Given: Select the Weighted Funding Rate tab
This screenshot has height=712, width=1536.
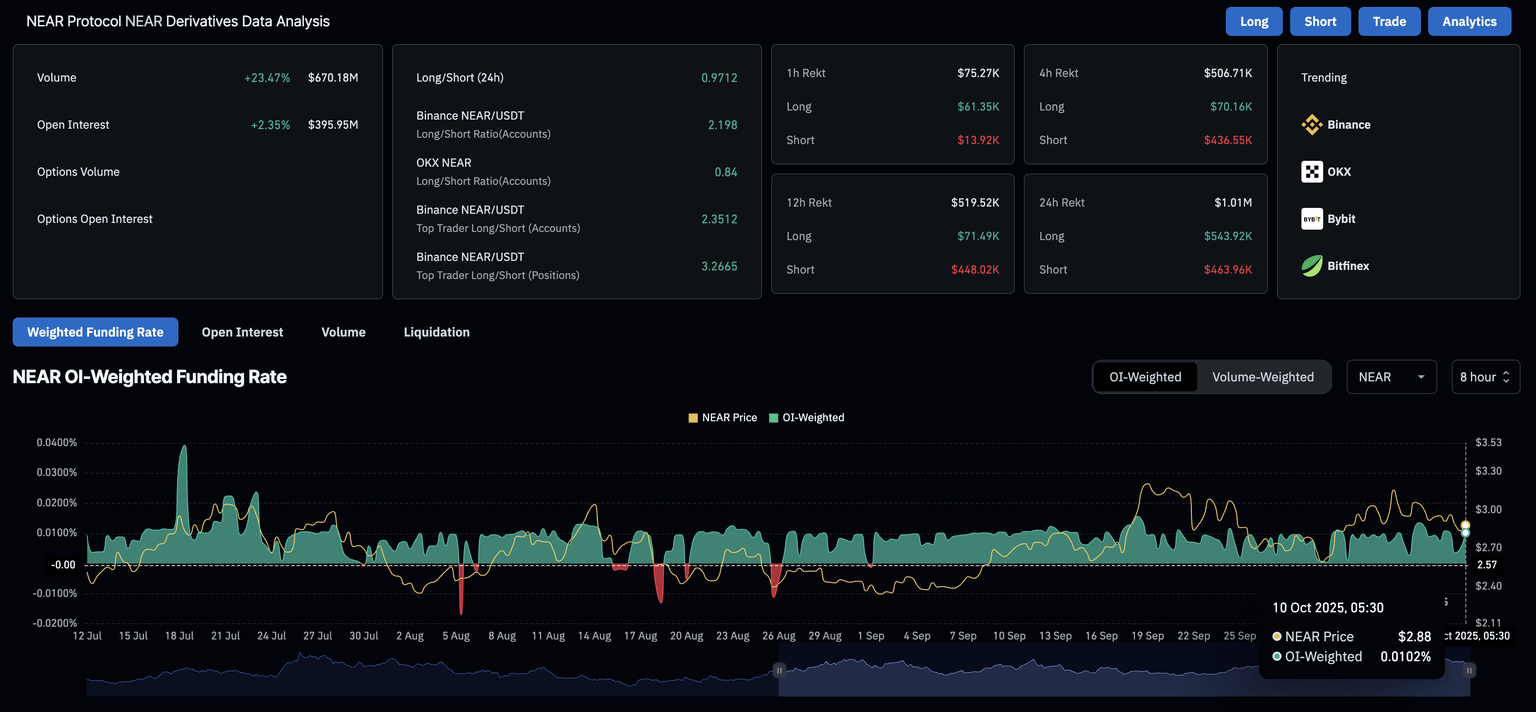Looking at the screenshot, I should [95, 332].
